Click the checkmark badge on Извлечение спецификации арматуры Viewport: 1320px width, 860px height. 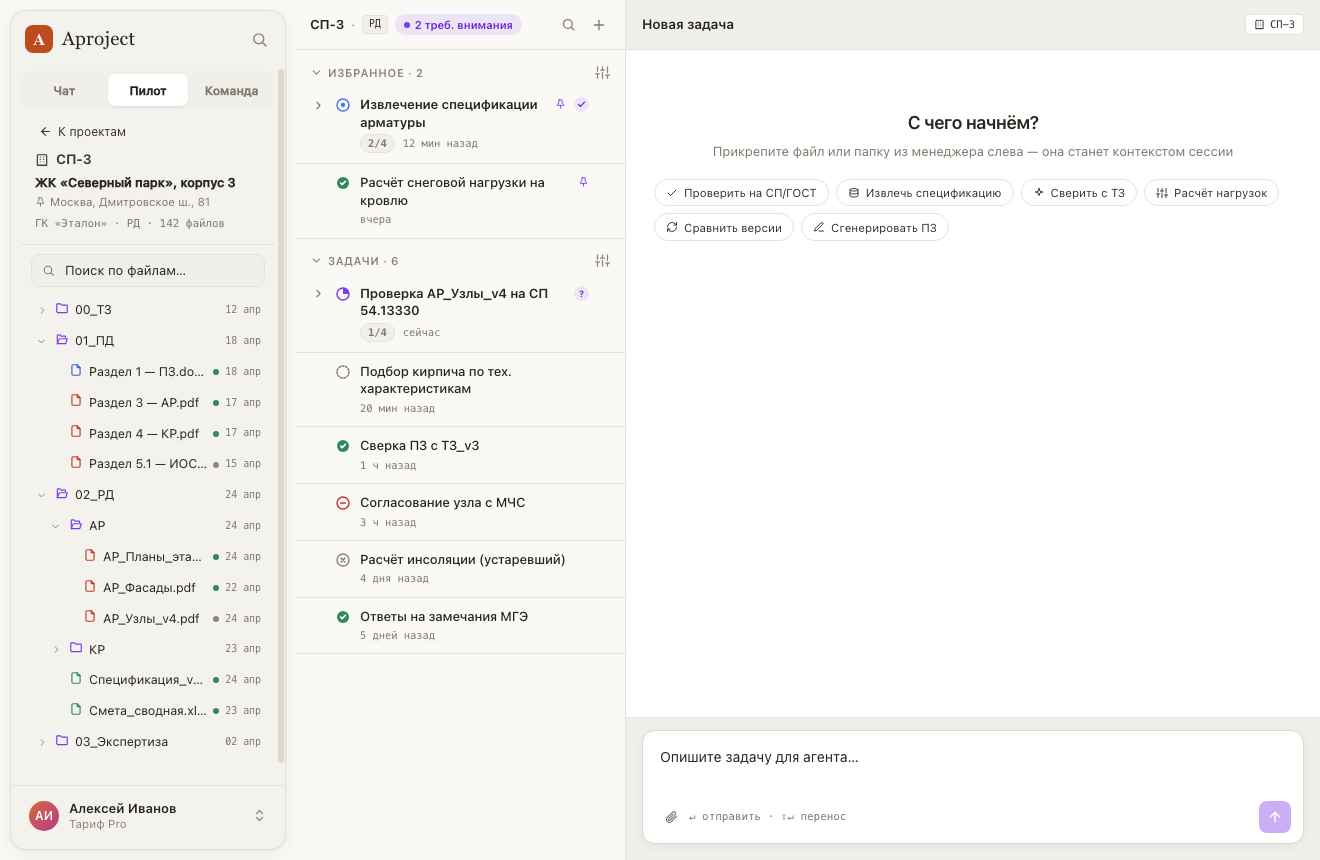click(x=581, y=104)
